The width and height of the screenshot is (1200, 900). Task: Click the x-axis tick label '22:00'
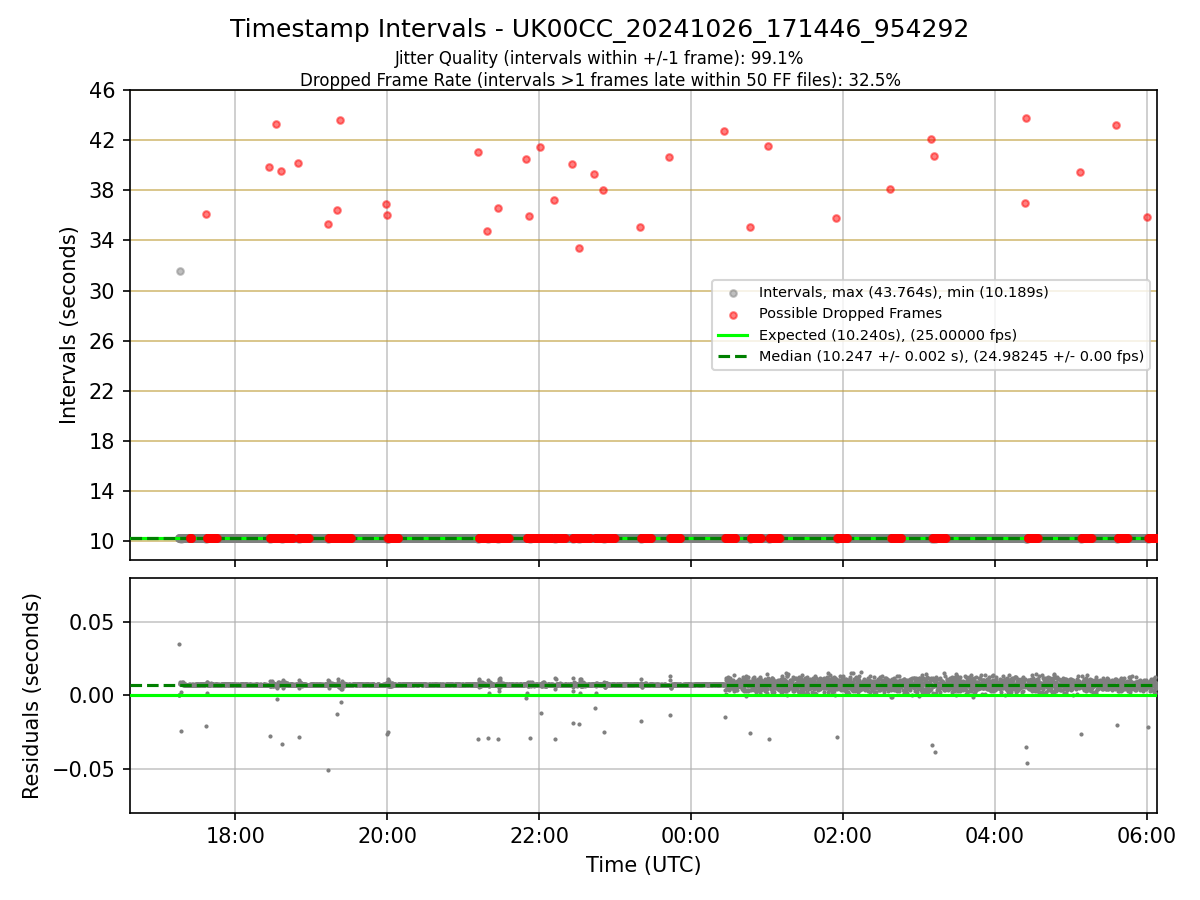(539, 835)
